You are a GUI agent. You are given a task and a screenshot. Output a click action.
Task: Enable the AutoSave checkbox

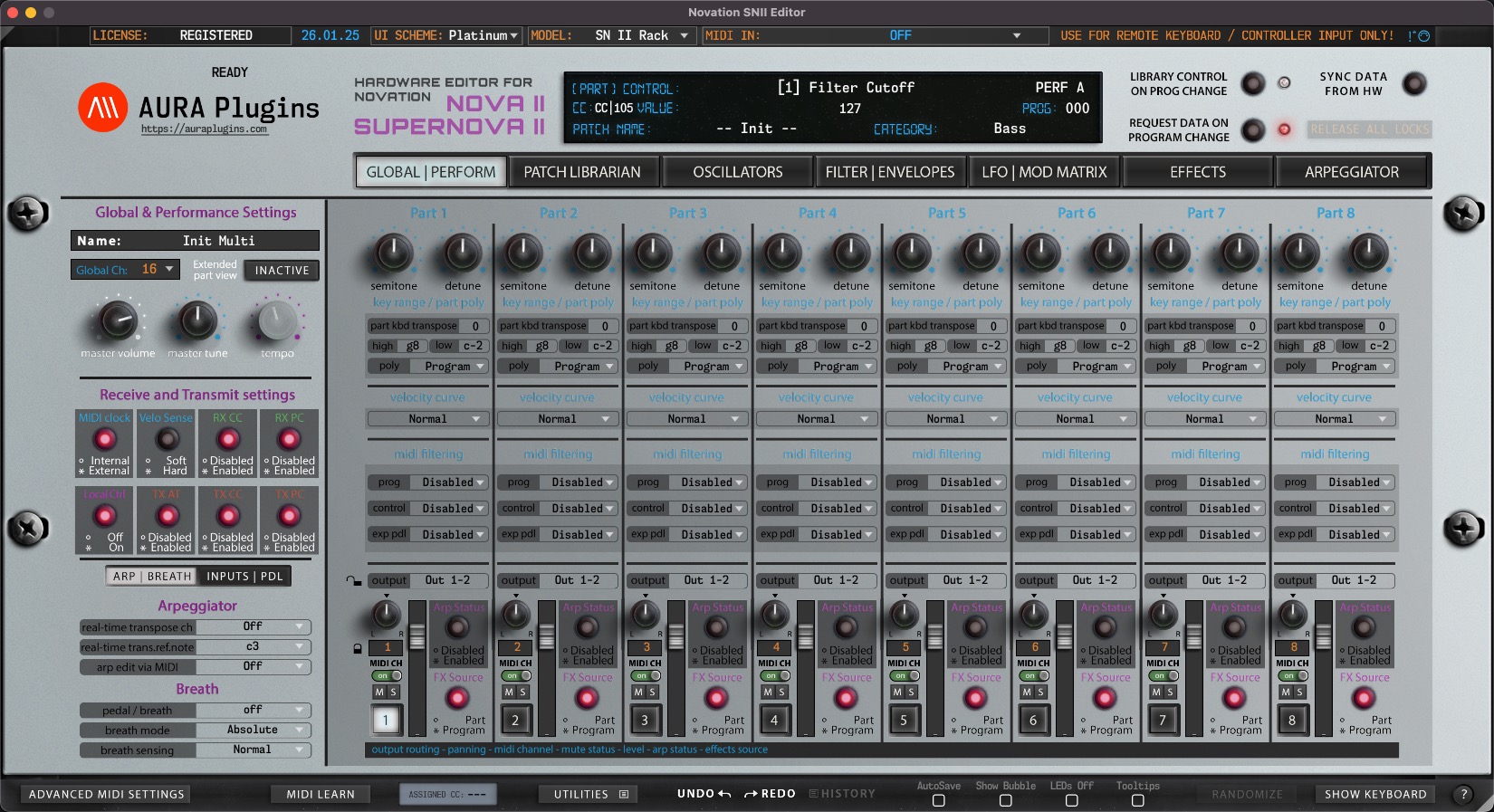click(x=938, y=800)
